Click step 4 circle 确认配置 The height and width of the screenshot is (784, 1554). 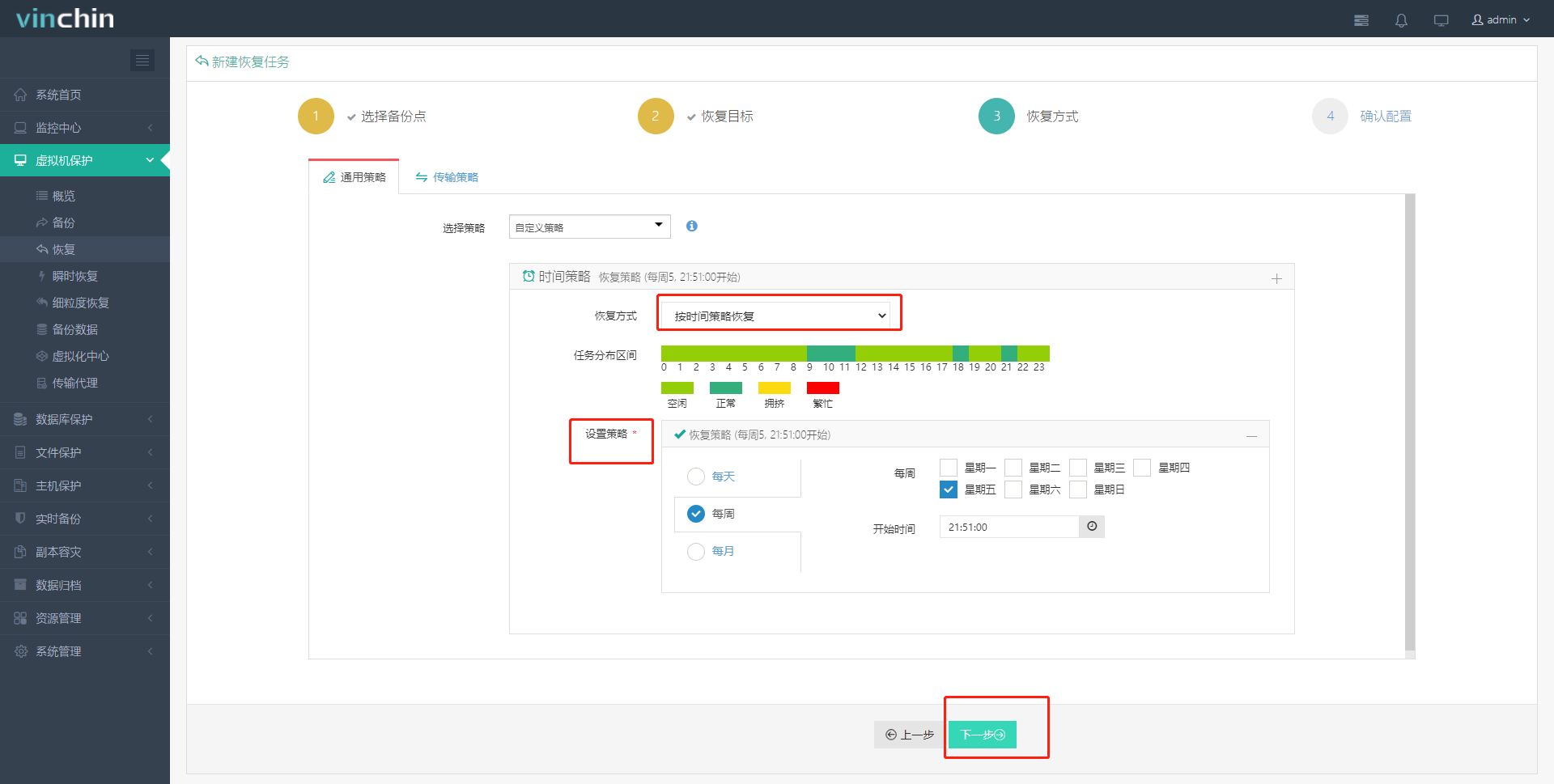1330,116
